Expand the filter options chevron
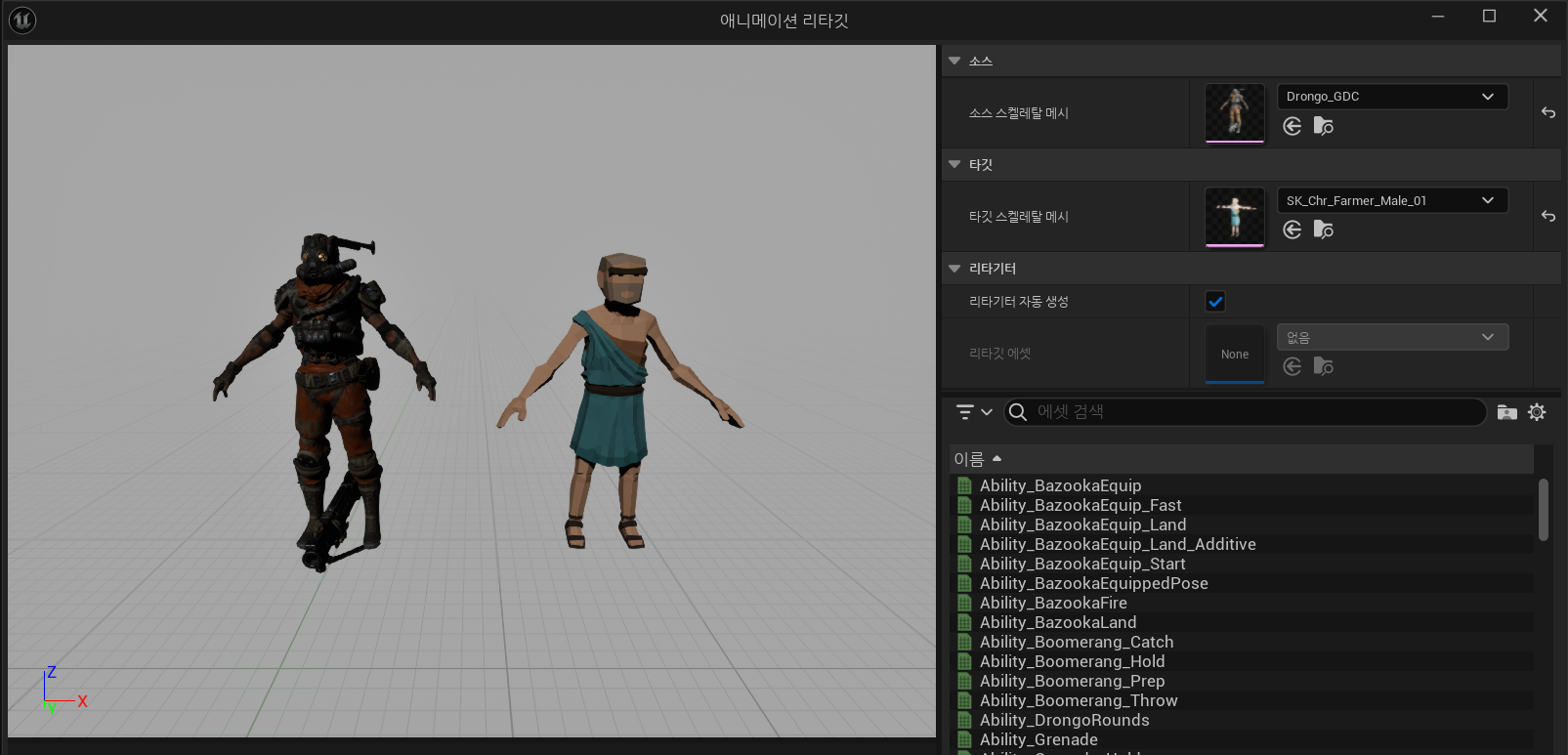 click(x=987, y=412)
